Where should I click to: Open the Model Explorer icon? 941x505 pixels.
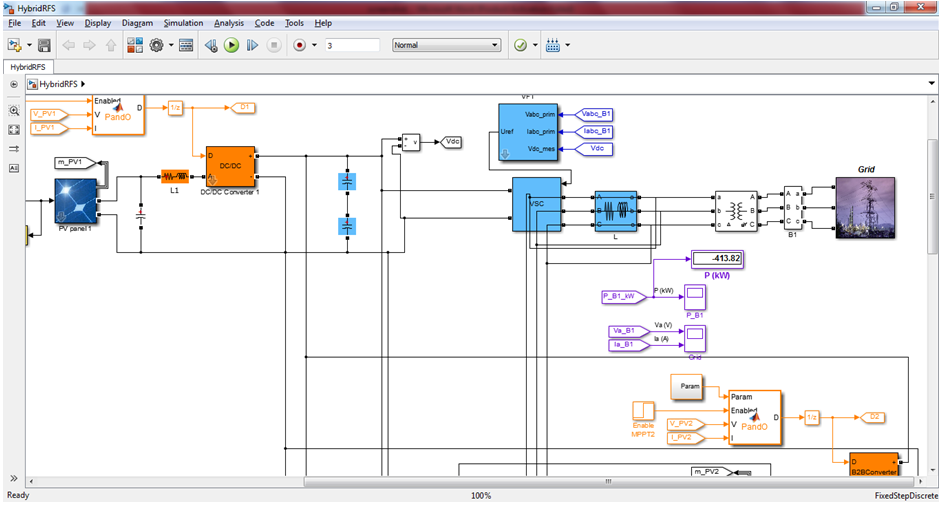(186, 45)
